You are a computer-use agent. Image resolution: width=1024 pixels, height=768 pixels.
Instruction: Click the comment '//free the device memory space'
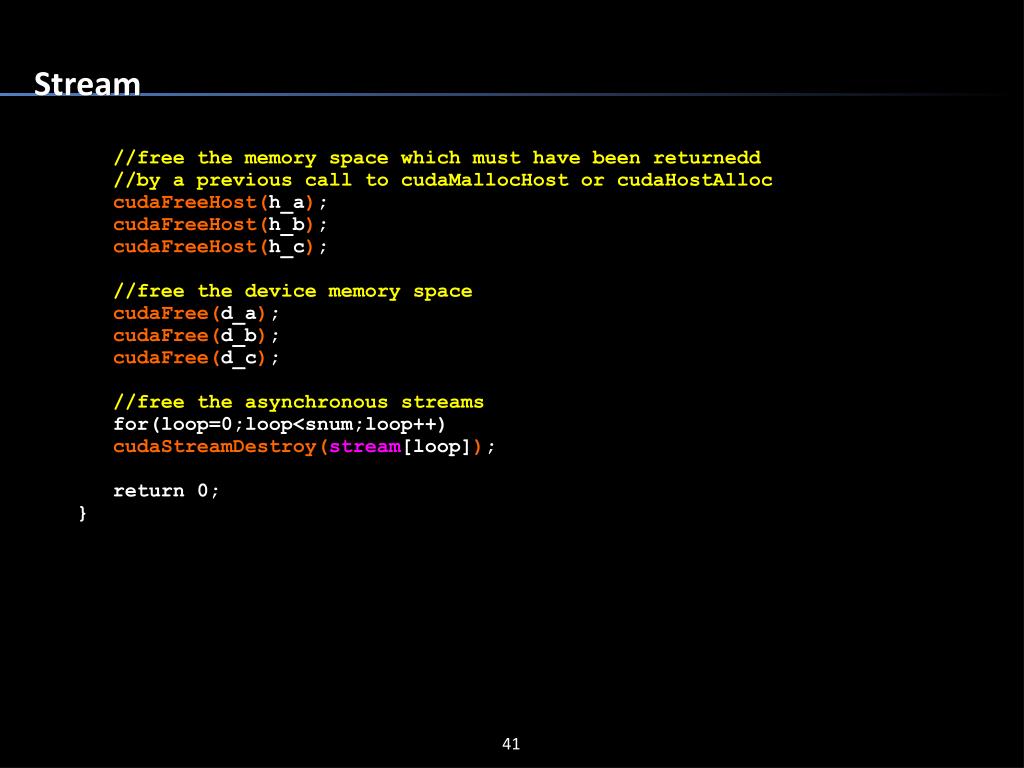coord(293,291)
